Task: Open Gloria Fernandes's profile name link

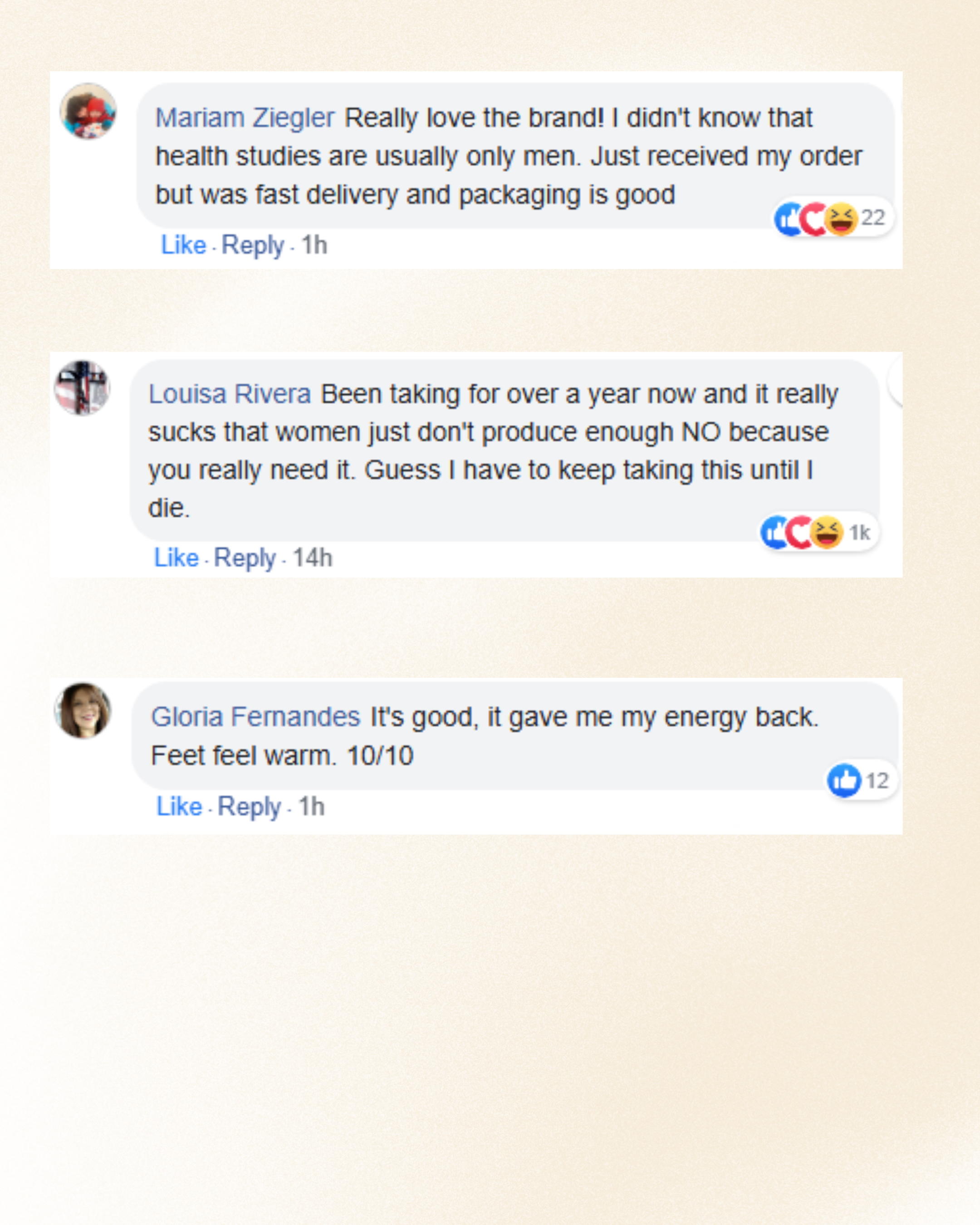Action: 255,717
